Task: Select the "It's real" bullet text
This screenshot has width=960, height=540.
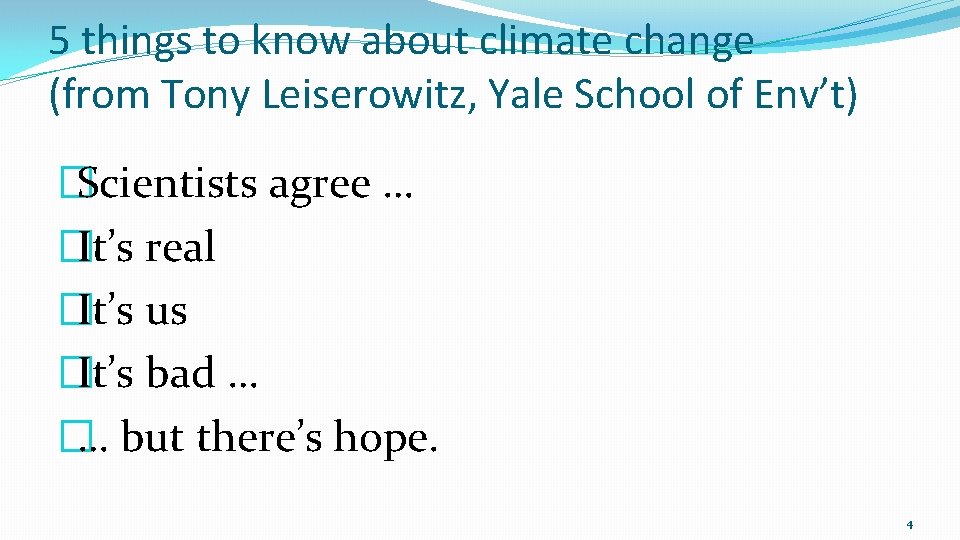Action: tap(147, 247)
